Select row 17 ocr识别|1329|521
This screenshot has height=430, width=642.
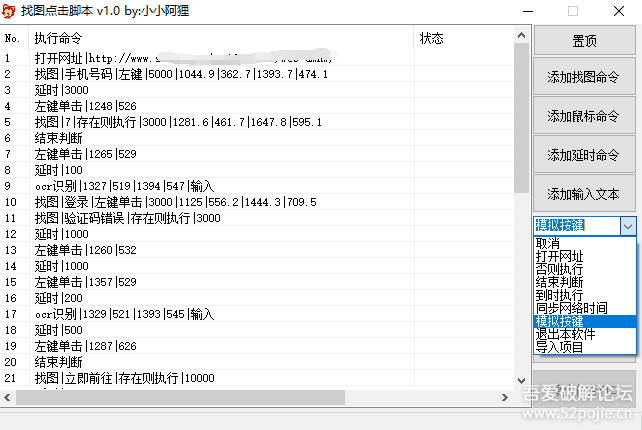pos(257,314)
